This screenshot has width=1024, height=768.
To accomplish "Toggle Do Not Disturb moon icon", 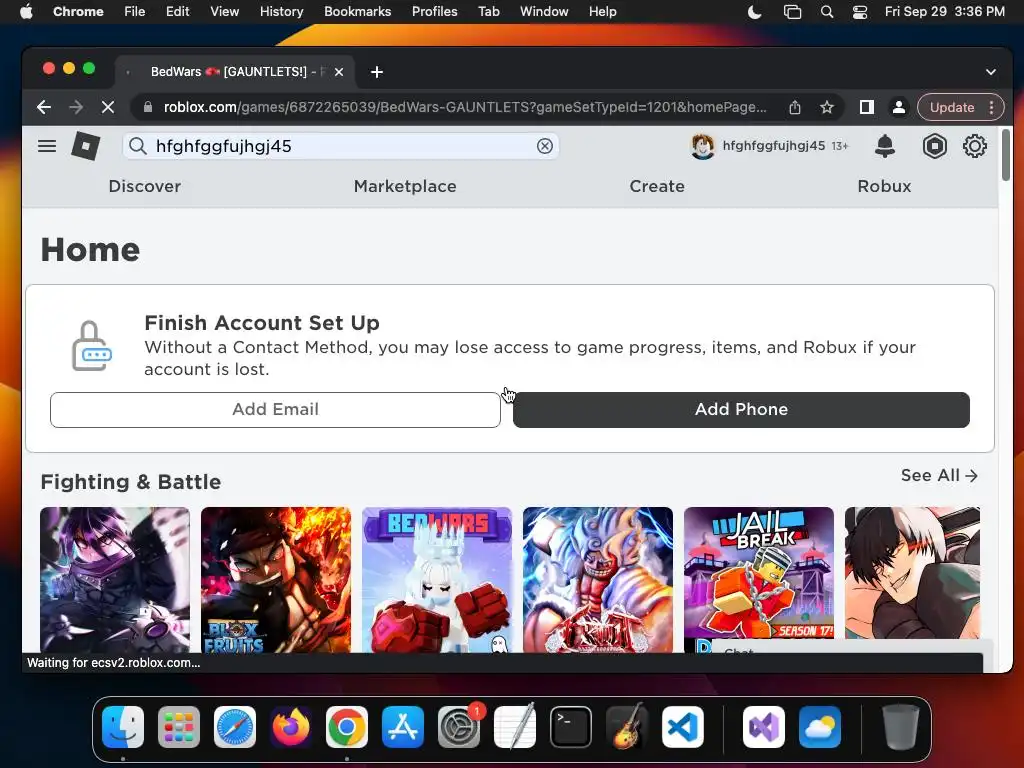I will 754,12.
